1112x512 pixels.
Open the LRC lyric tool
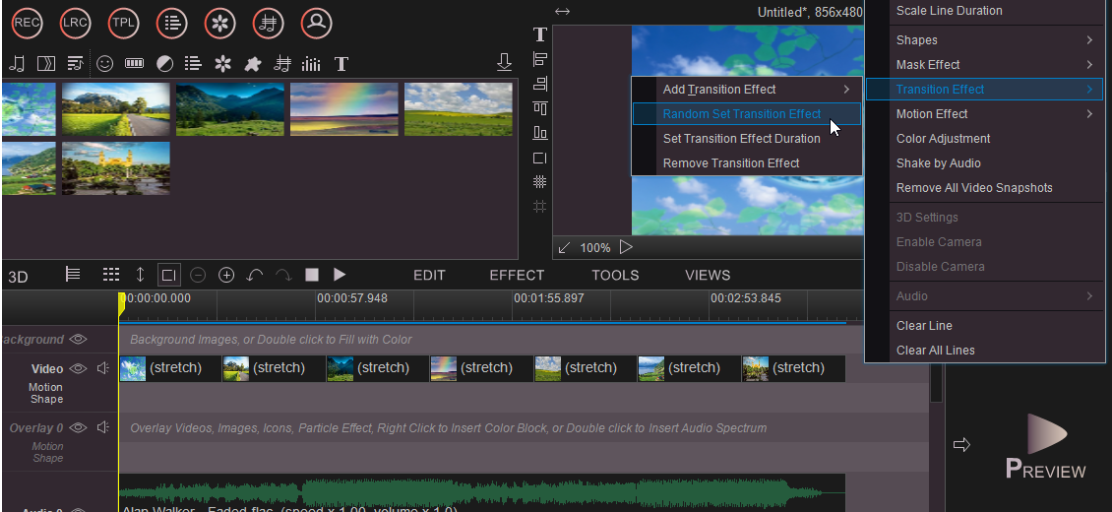(75, 23)
